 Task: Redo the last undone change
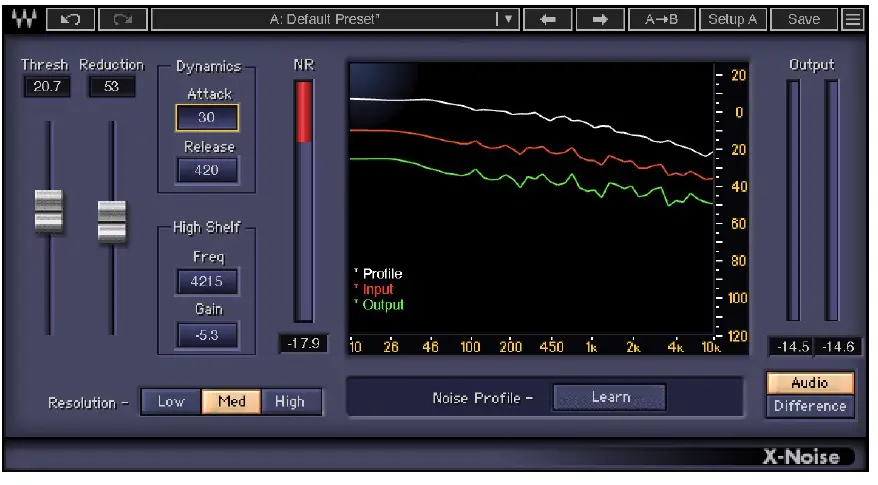tap(123, 19)
